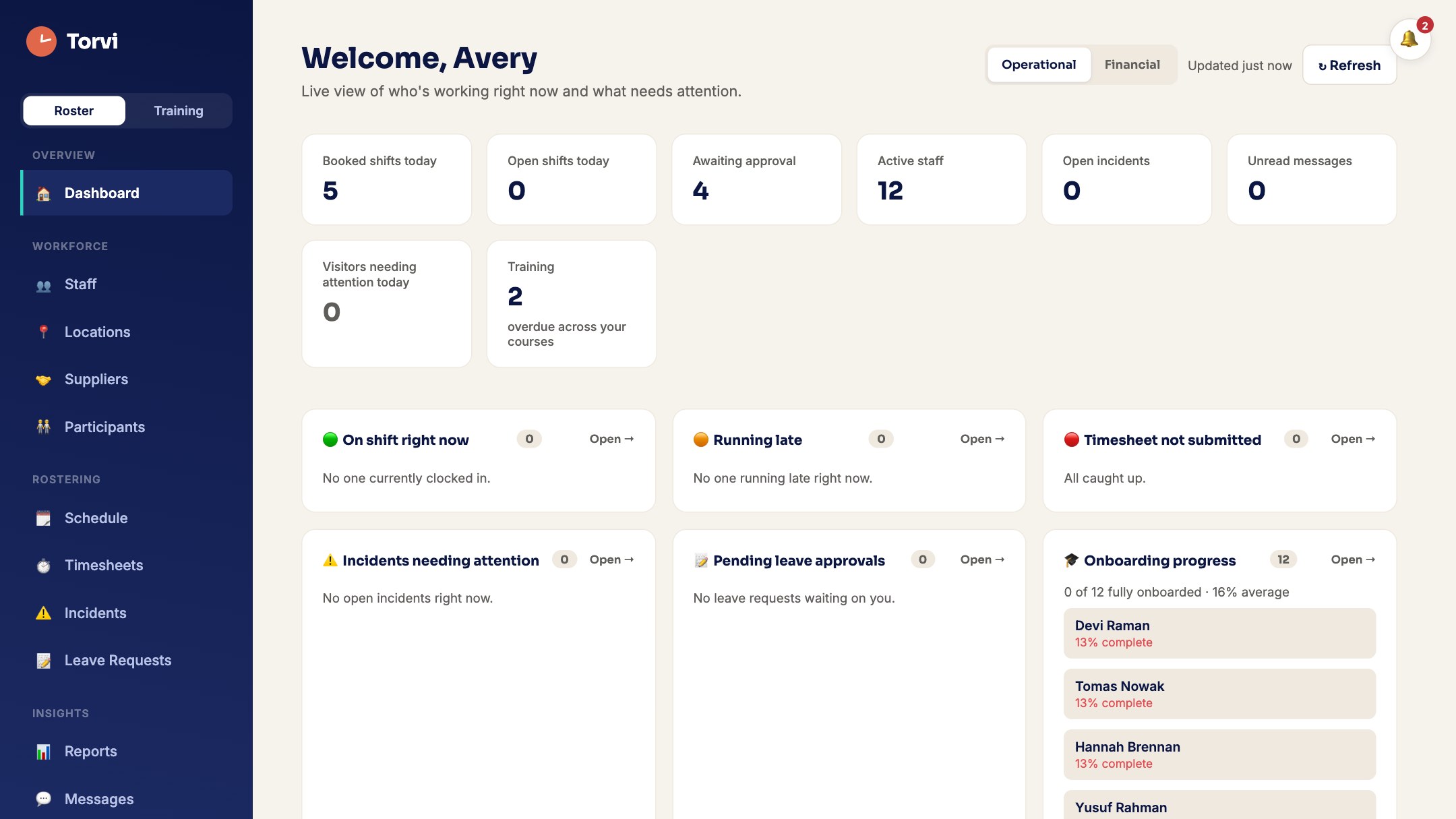This screenshot has height=819, width=1456.
Task: Open the Unread messages card
Action: click(x=1312, y=179)
